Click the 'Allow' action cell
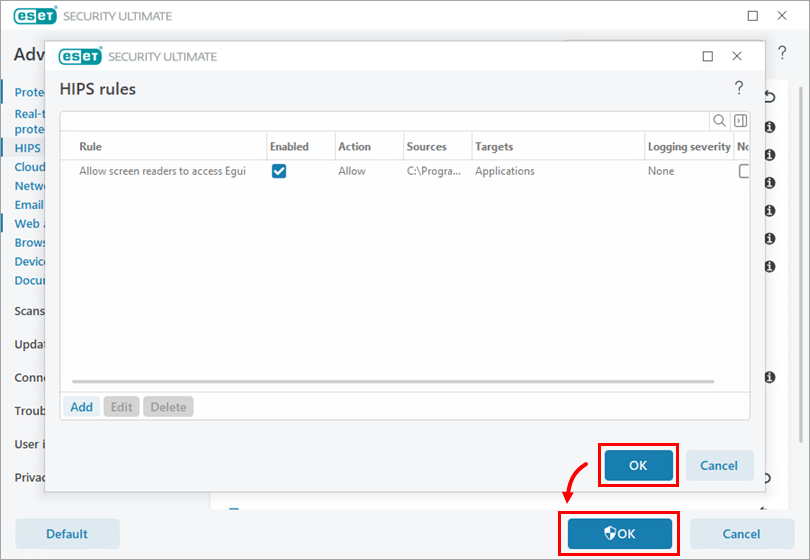 coord(352,171)
